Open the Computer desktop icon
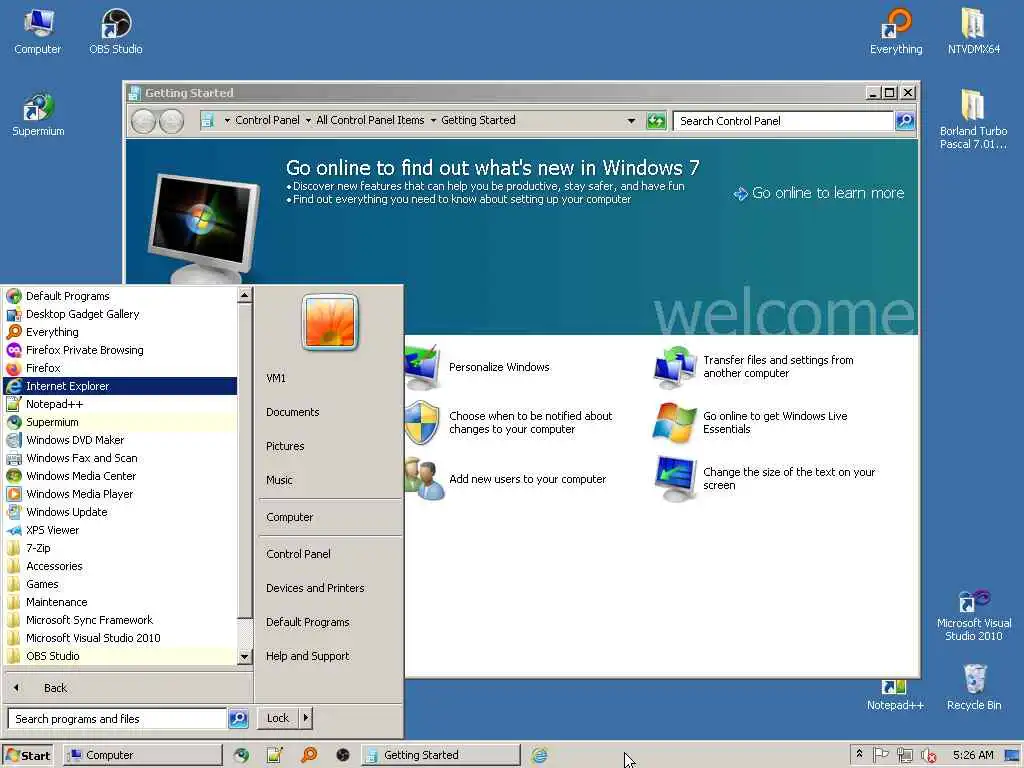Screen dimensions: 1024x768 click(37, 31)
